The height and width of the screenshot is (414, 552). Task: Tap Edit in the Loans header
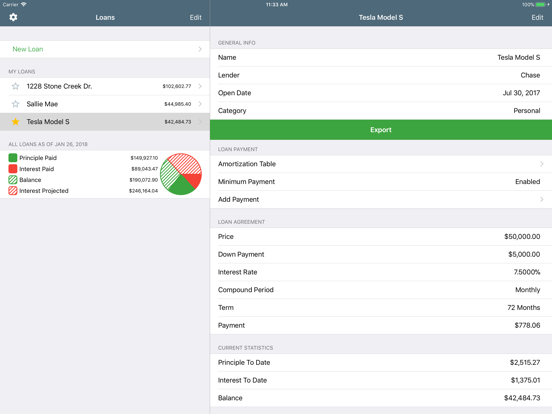pyautogui.click(x=195, y=17)
